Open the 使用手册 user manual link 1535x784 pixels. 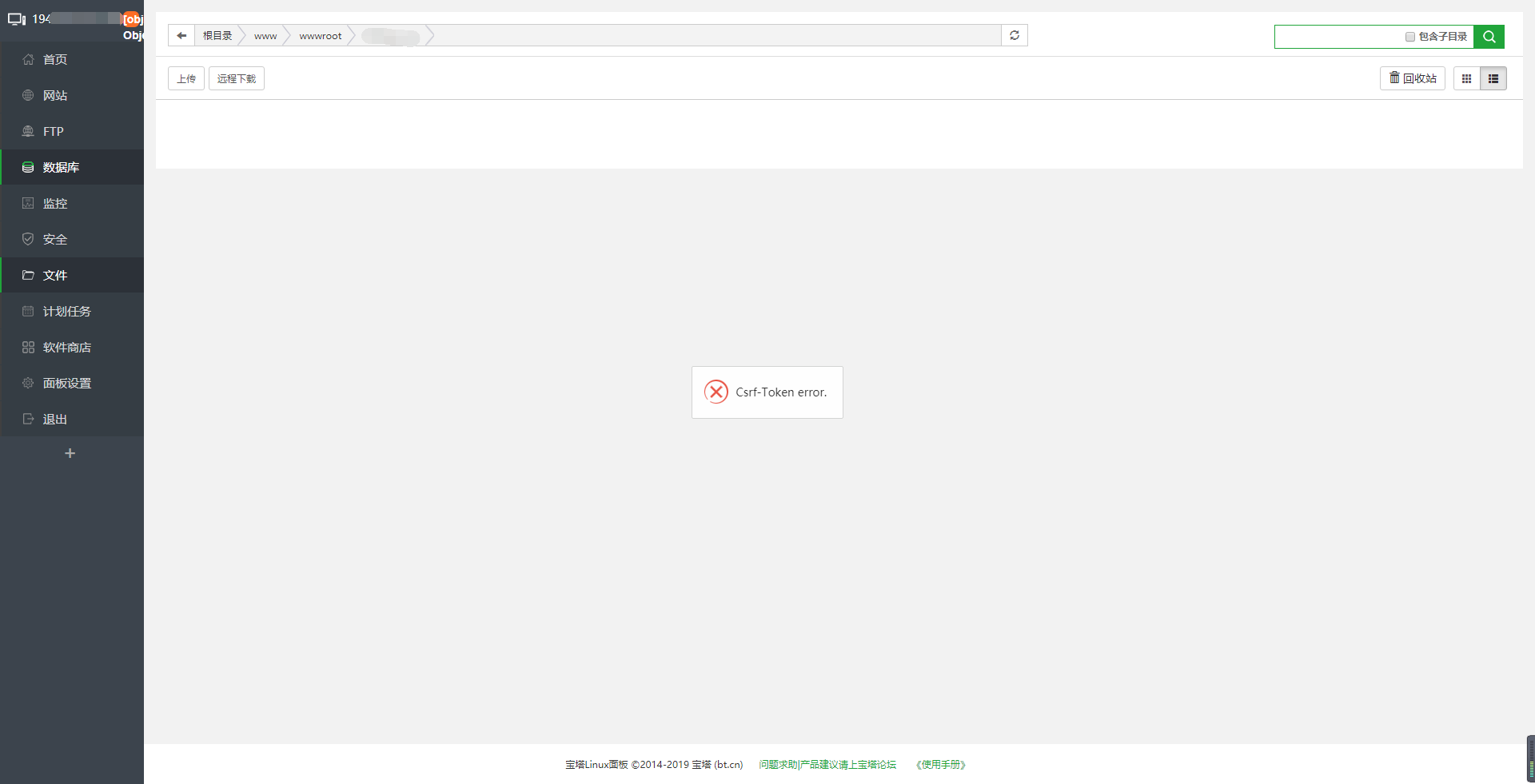940,764
